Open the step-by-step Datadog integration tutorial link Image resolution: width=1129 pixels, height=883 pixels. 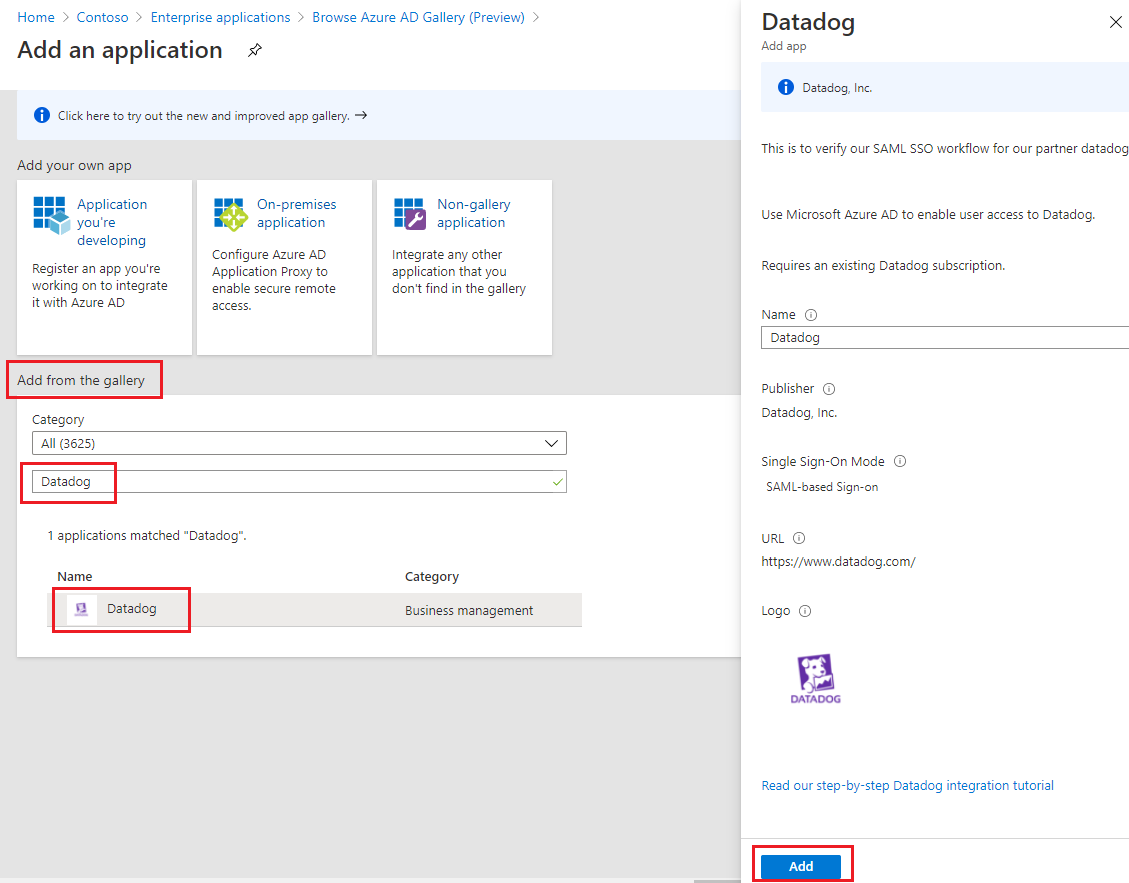point(907,786)
